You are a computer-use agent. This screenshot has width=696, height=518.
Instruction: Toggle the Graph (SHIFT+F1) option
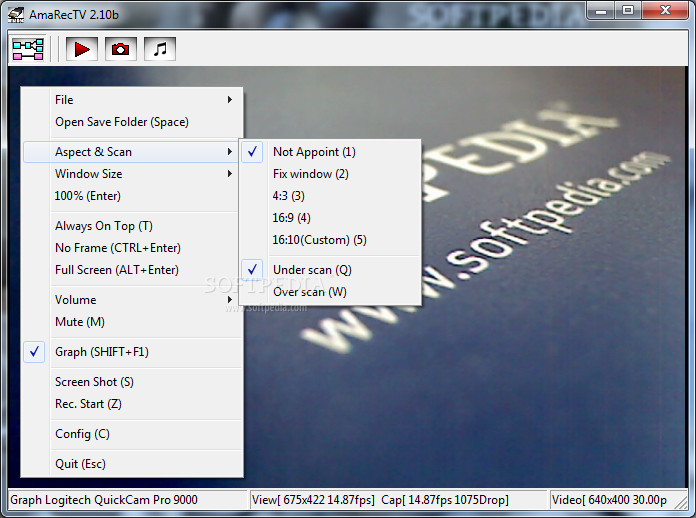click(x=132, y=352)
